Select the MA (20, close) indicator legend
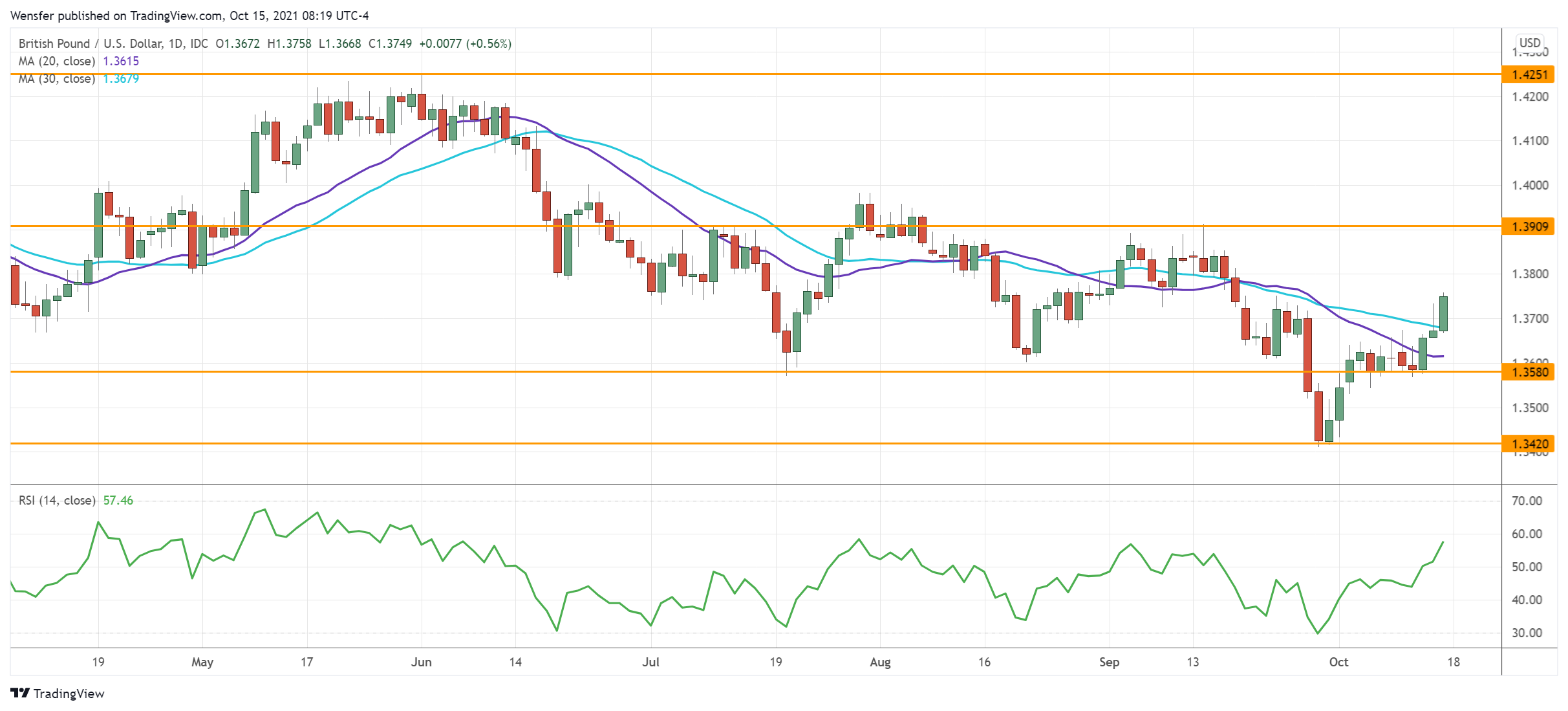 click(x=56, y=61)
